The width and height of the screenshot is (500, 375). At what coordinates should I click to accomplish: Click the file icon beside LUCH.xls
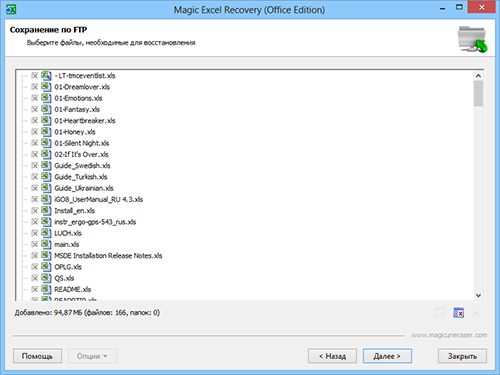click(x=46, y=233)
